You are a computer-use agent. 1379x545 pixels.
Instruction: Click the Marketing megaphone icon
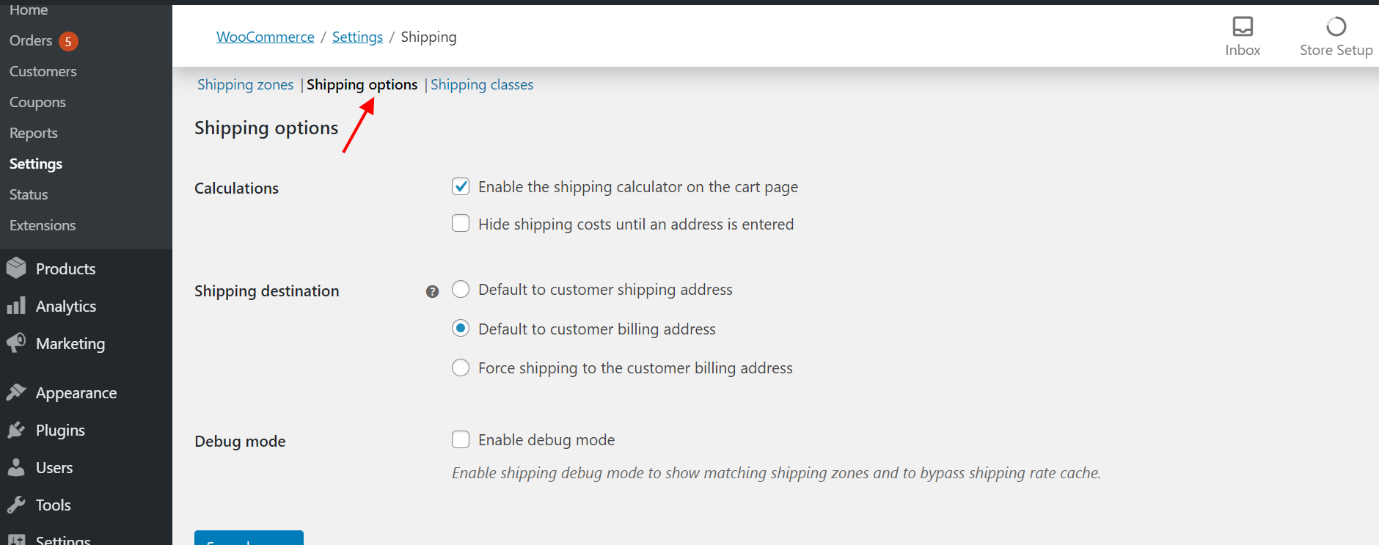coord(15,343)
